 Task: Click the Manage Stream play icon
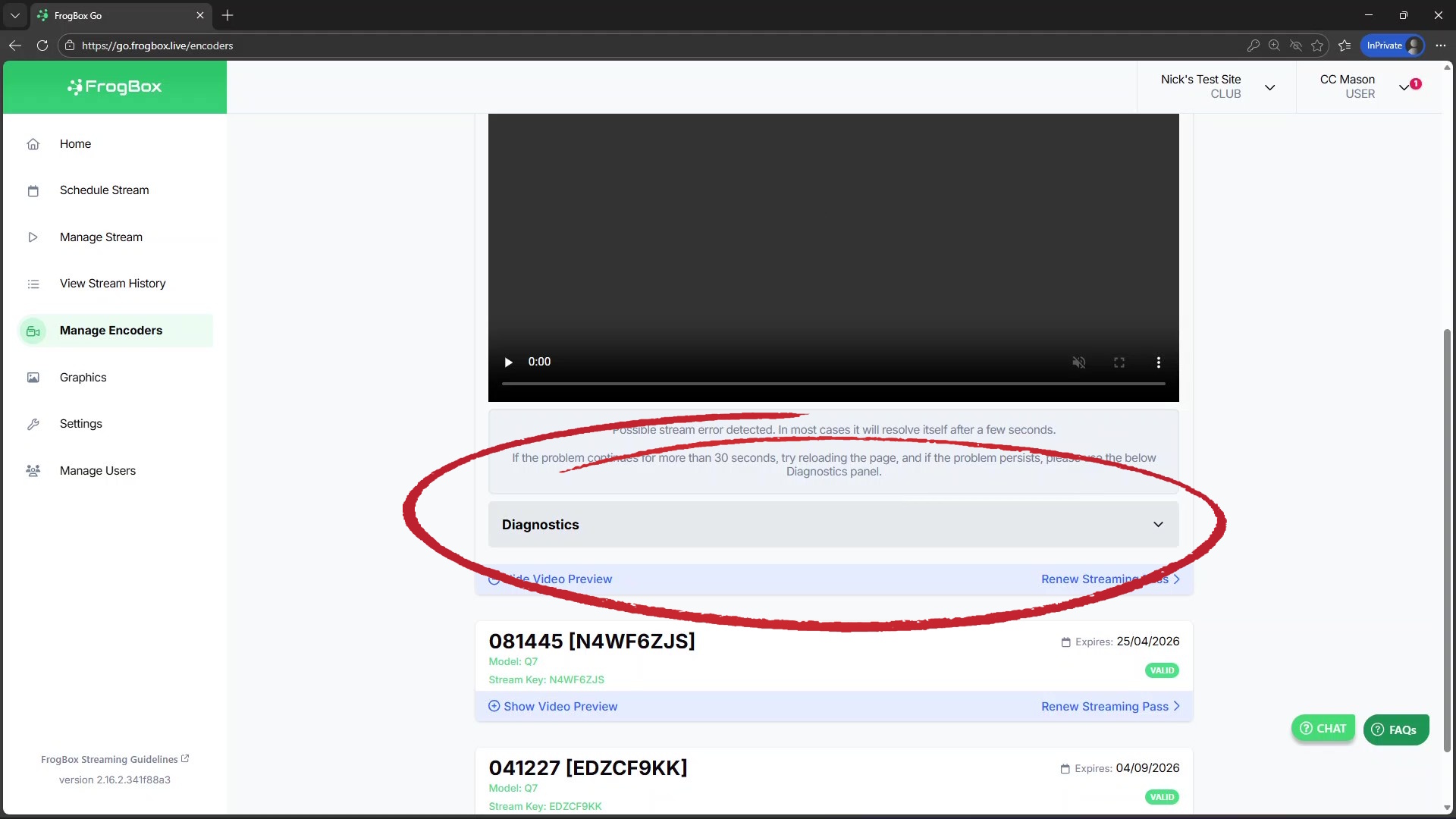click(33, 237)
